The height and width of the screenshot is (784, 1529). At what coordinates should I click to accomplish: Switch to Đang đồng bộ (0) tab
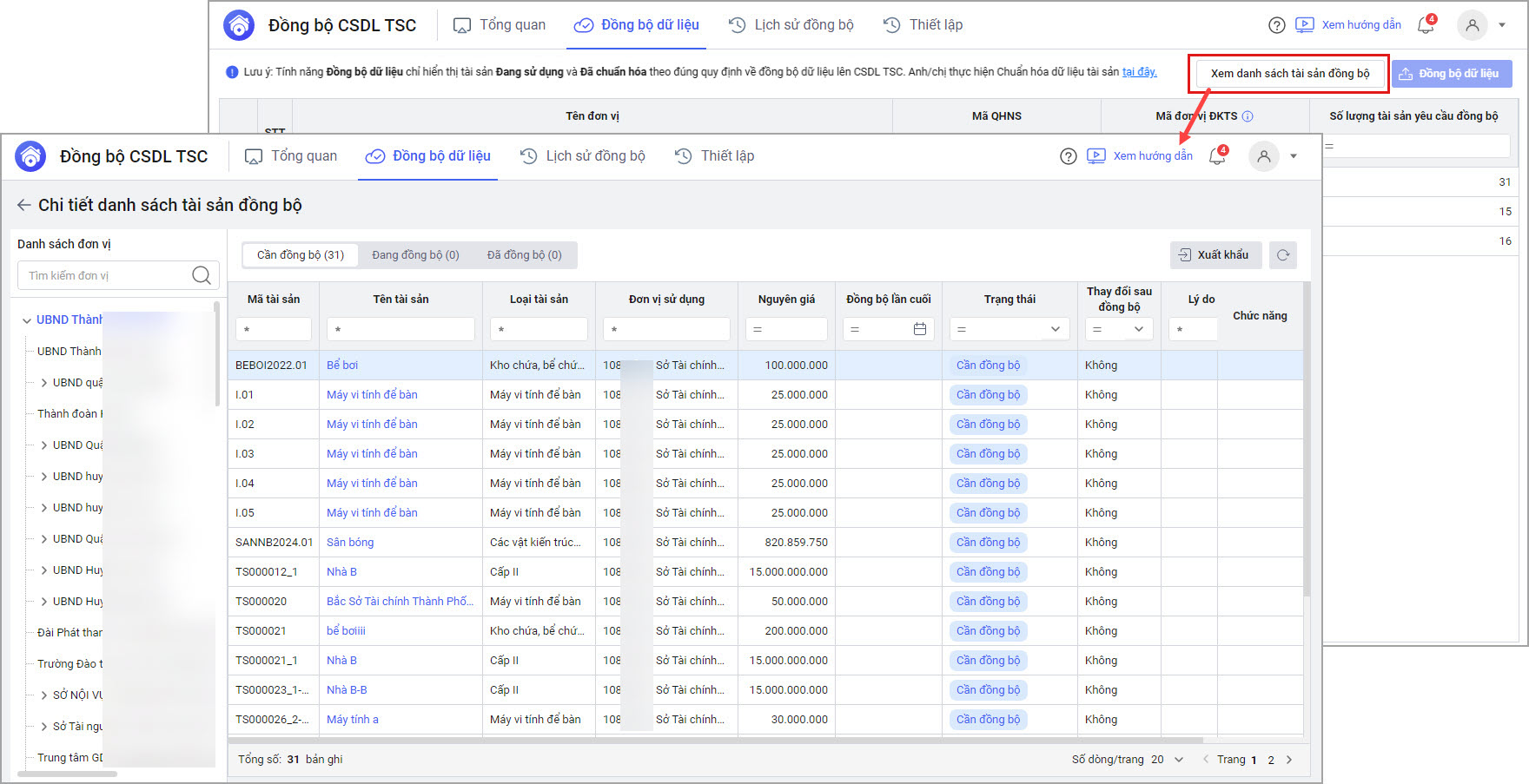(415, 255)
